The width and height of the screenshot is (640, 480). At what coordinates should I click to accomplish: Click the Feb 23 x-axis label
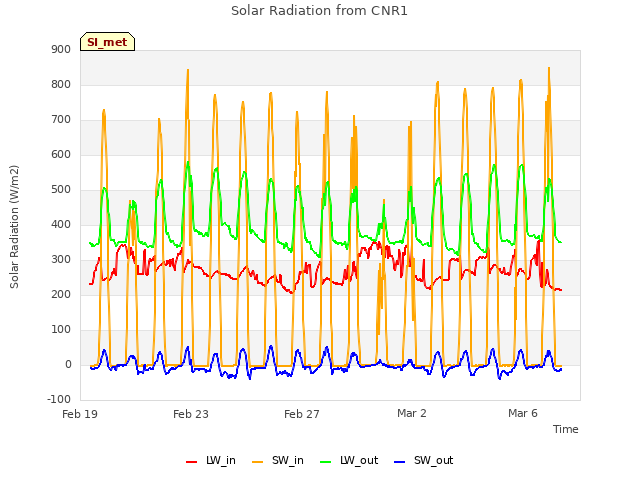click(x=191, y=414)
